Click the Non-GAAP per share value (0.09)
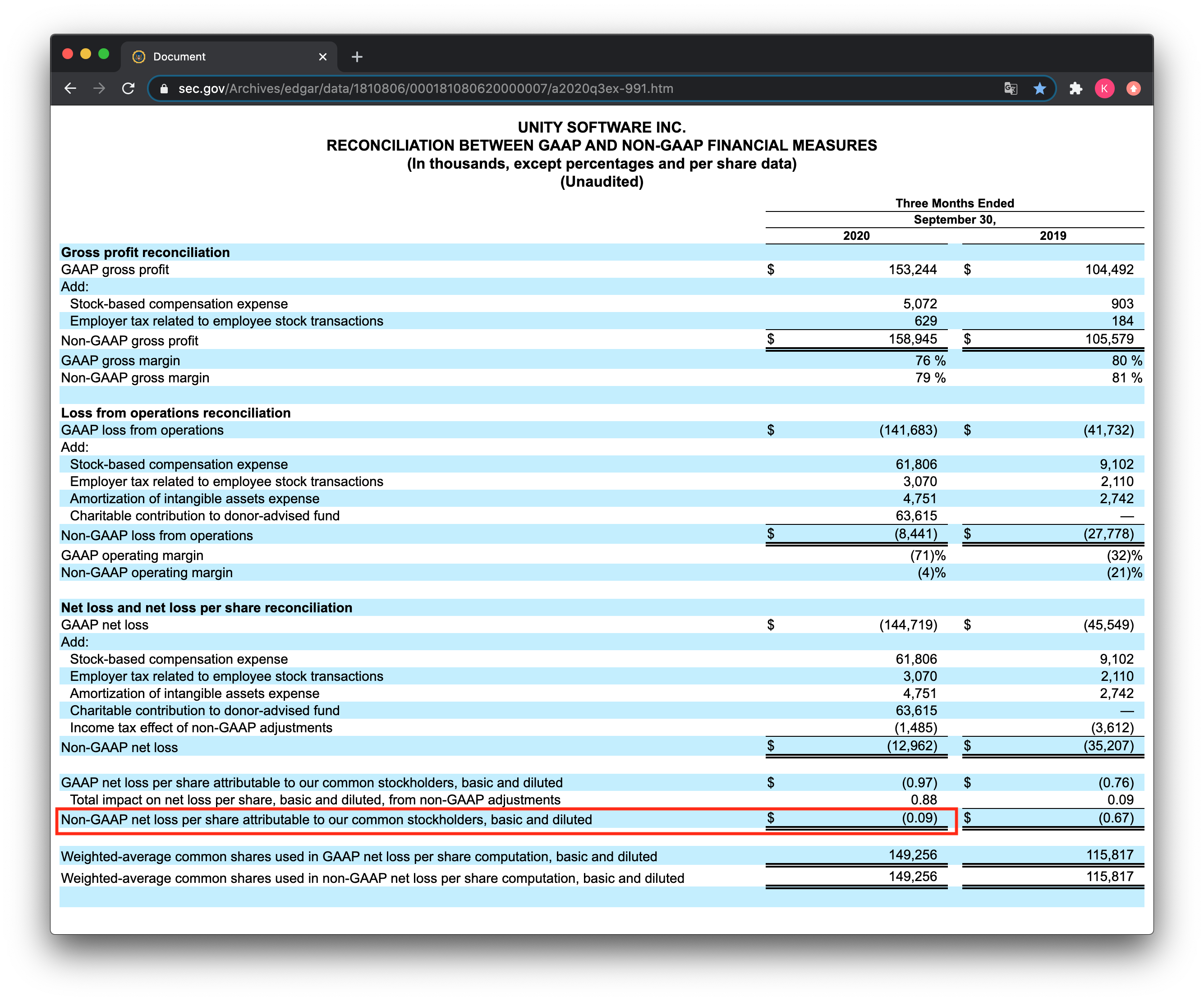The image size is (1204, 1001). [x=919, y=818]
